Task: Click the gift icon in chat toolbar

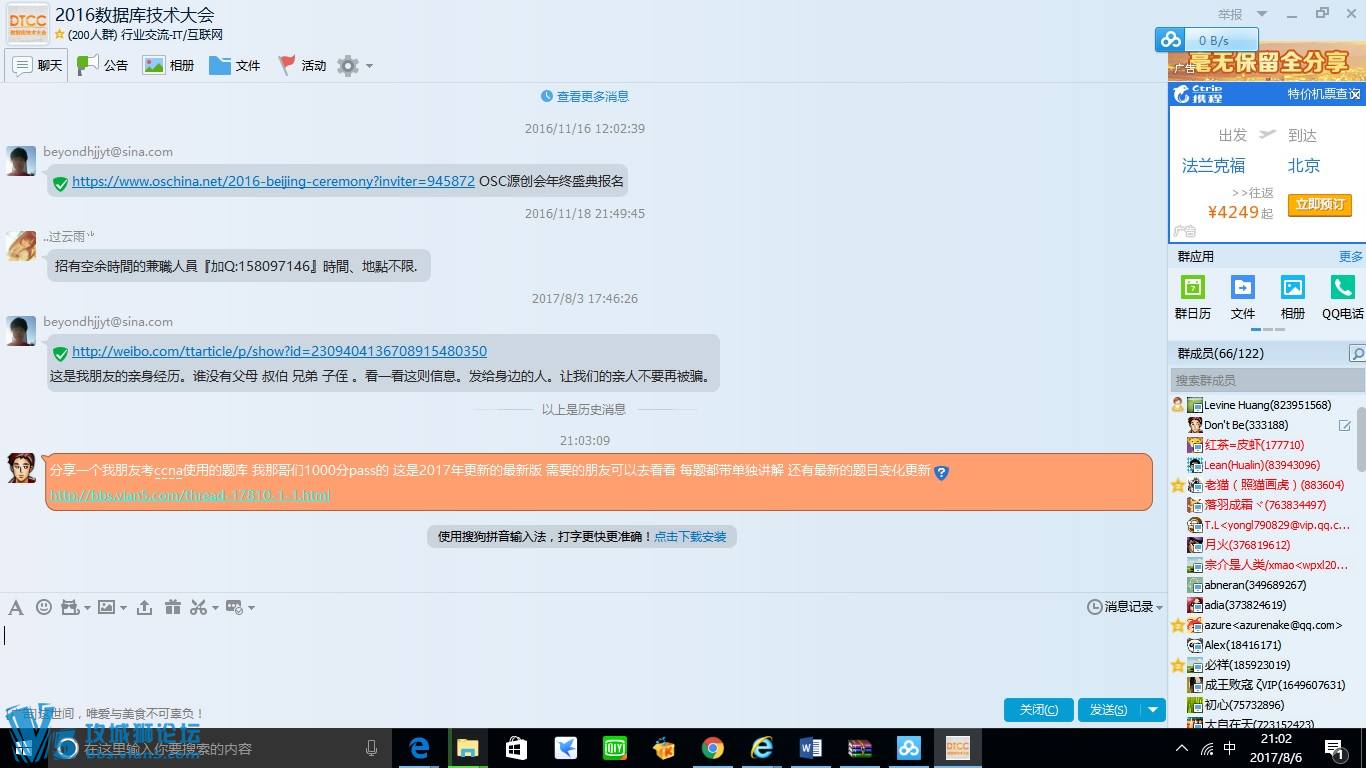Action: point(173,607)
